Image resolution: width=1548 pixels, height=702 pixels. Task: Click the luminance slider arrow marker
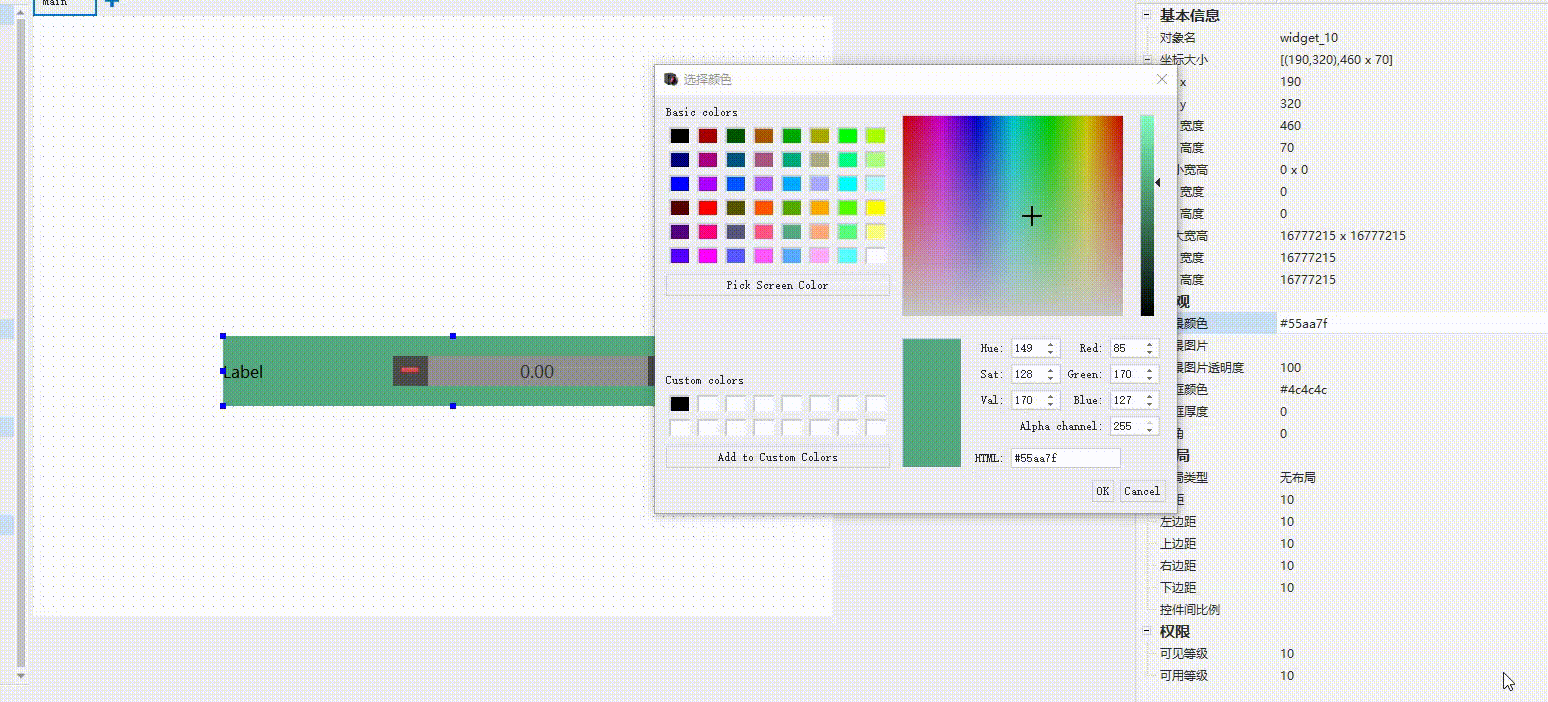(x=1157, y=182)
